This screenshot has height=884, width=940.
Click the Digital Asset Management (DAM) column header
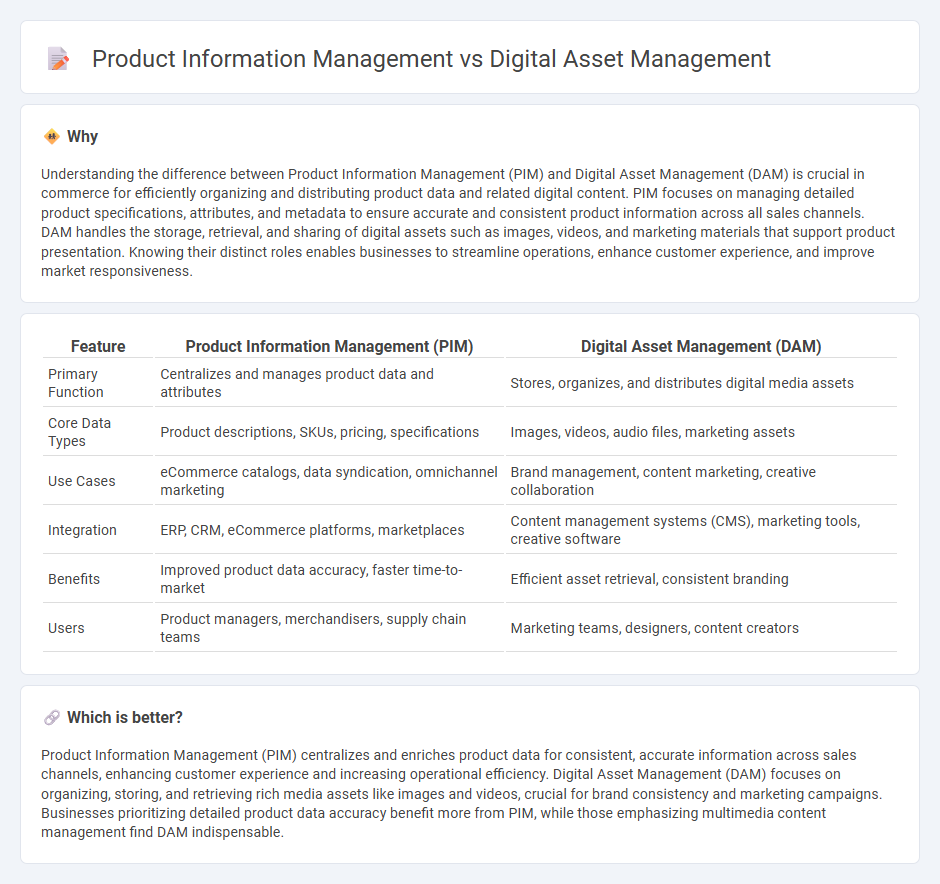tap(701, 346)
